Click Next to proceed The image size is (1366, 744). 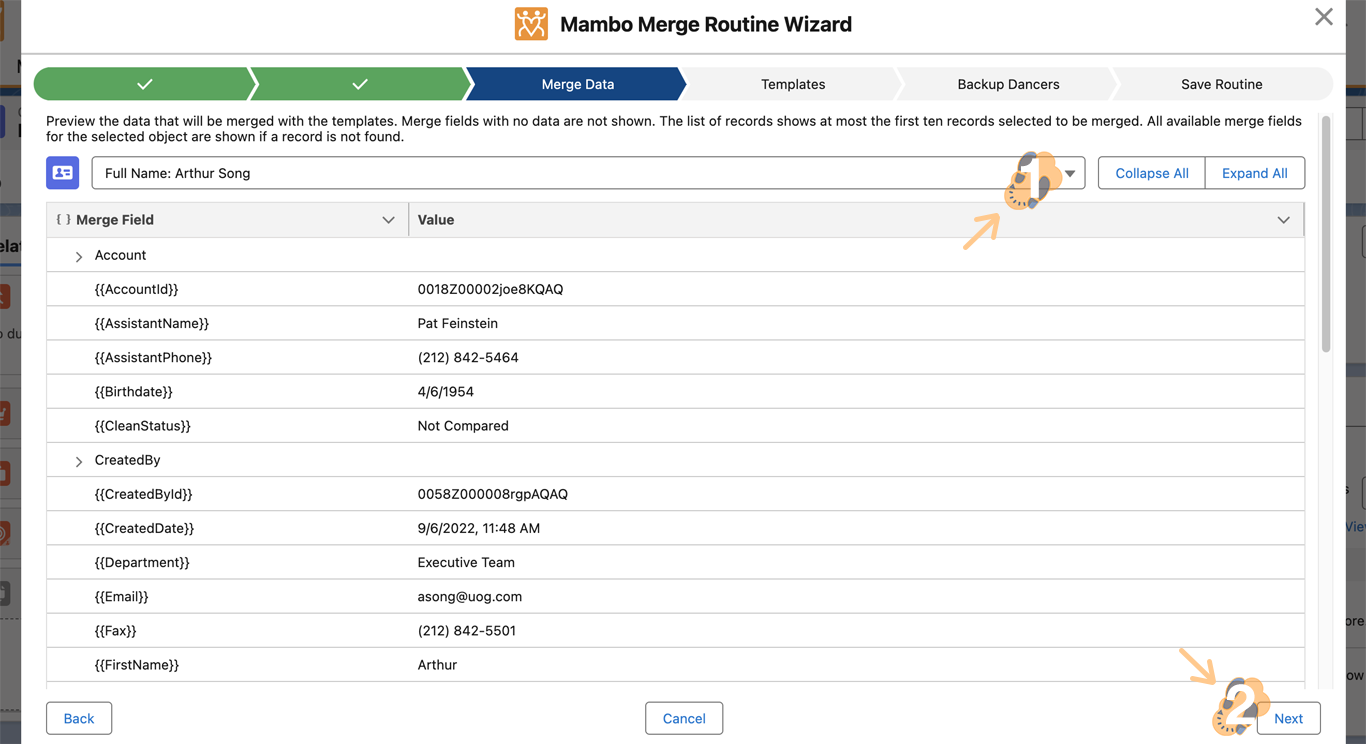pyautogui.click(x=1288, y=718)
